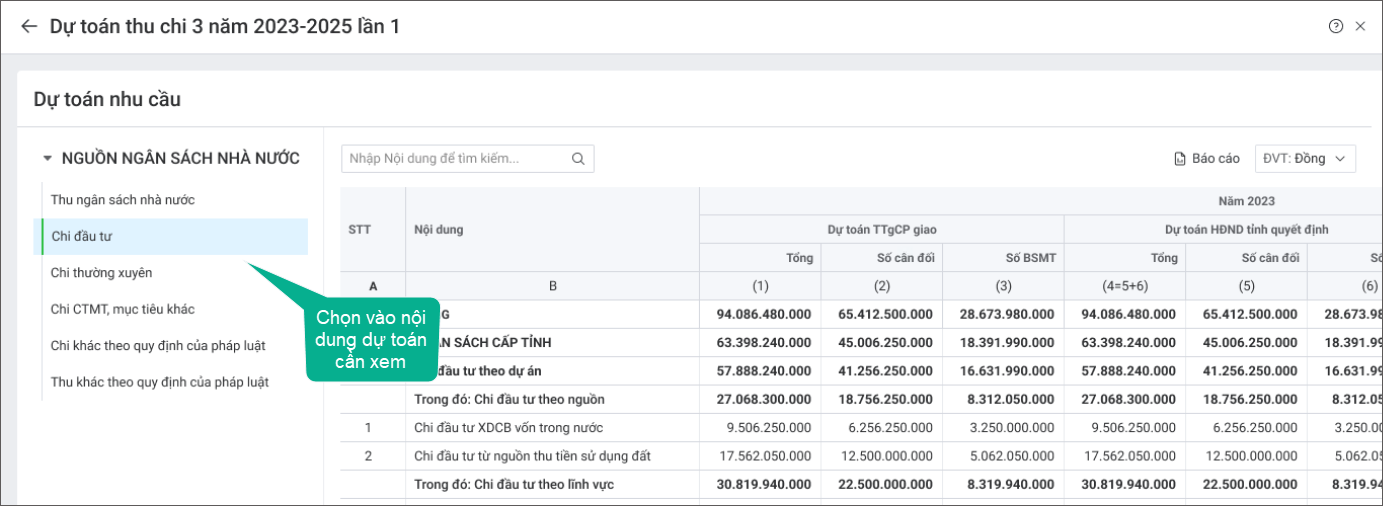Viewport: 1383px width, 506px height.
Task: Click the Nội dung column header
Action: [438, 230]
